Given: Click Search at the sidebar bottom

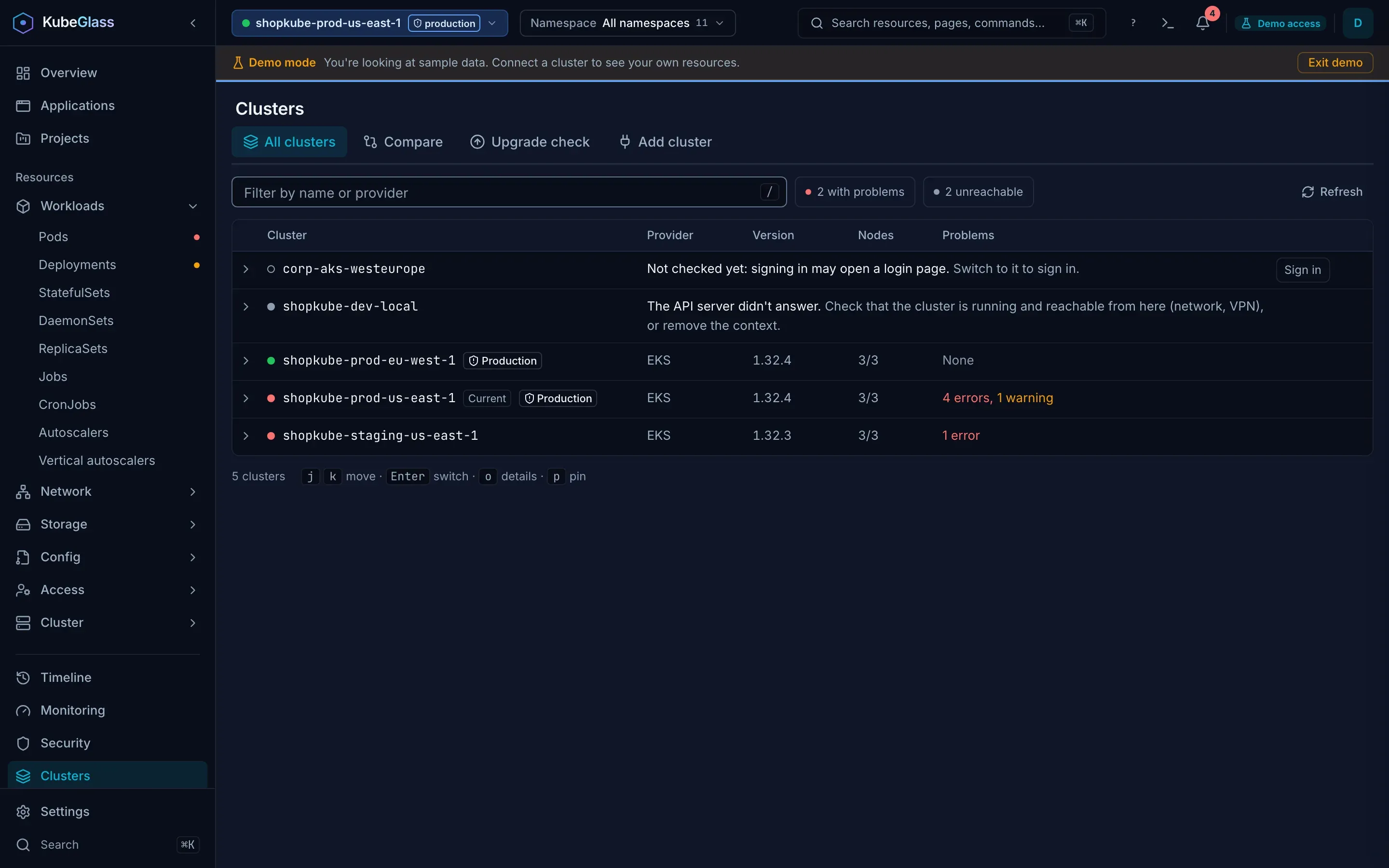Looking at the screenshot, I should pos(108,844).
